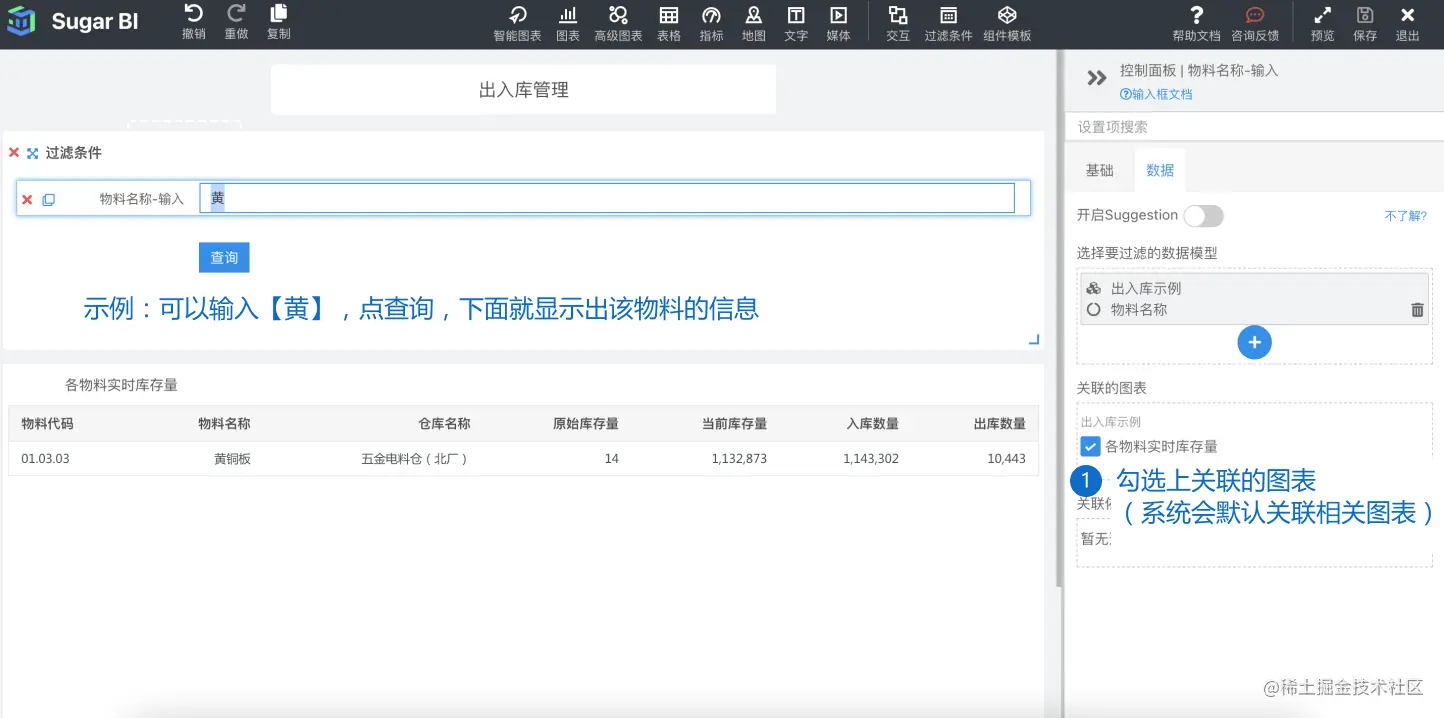
Task: Click the 设置项搜索 search box
Action: coord(1254,127)
